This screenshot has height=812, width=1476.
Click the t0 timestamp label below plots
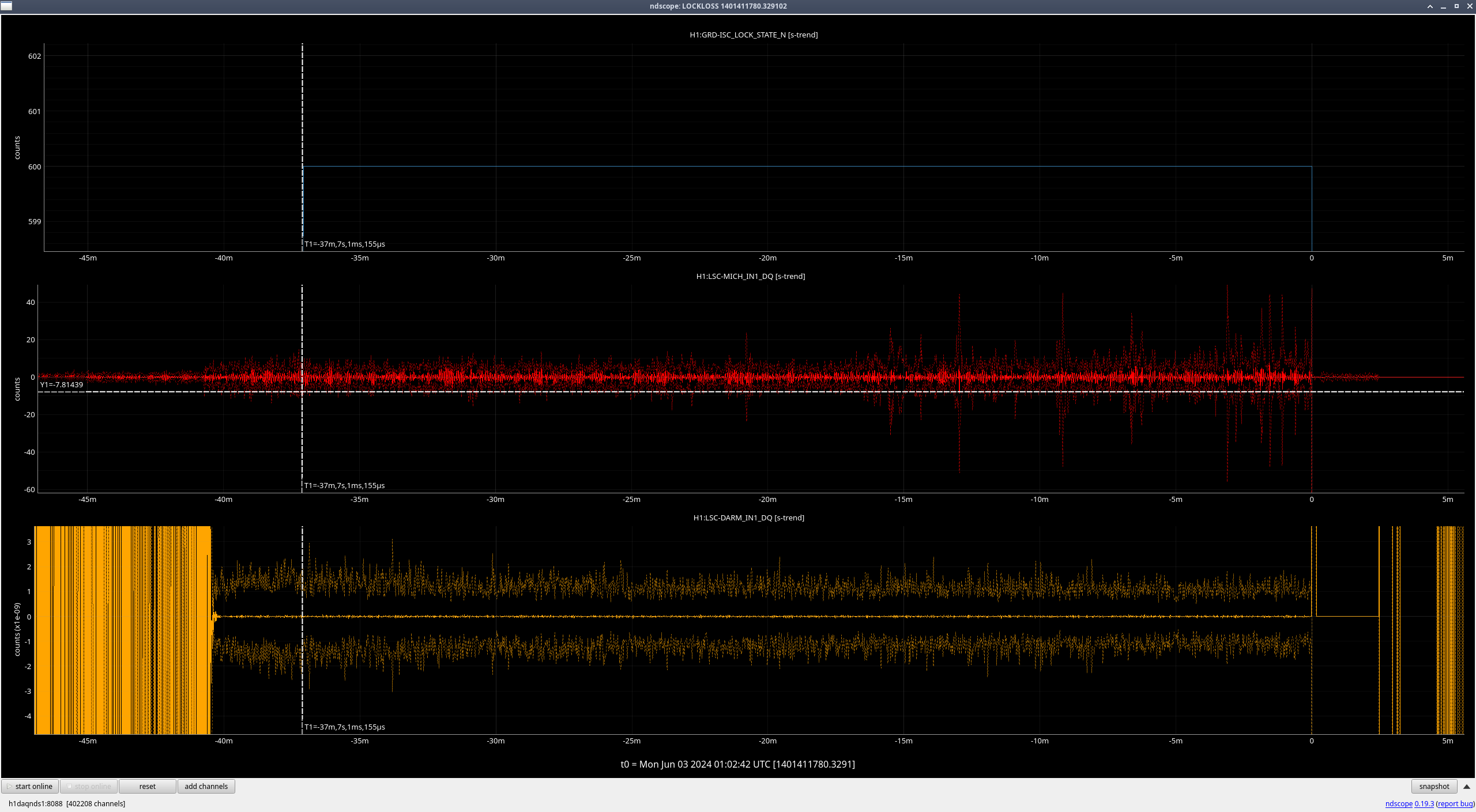737,764
